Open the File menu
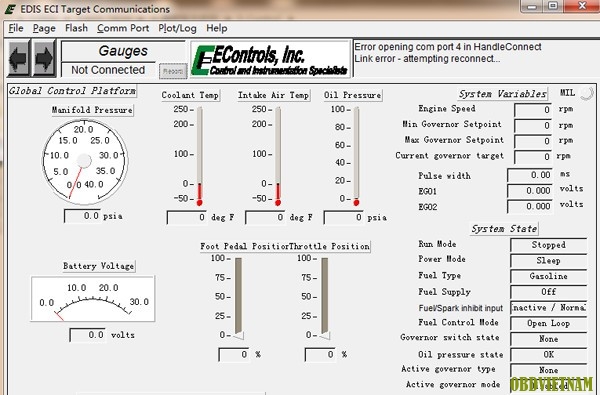This screenshot has width=600, height=395. point(16,28)
